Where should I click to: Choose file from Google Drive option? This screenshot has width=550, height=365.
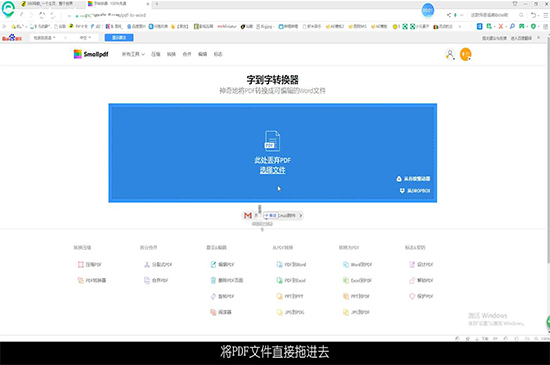click(413, 179)
